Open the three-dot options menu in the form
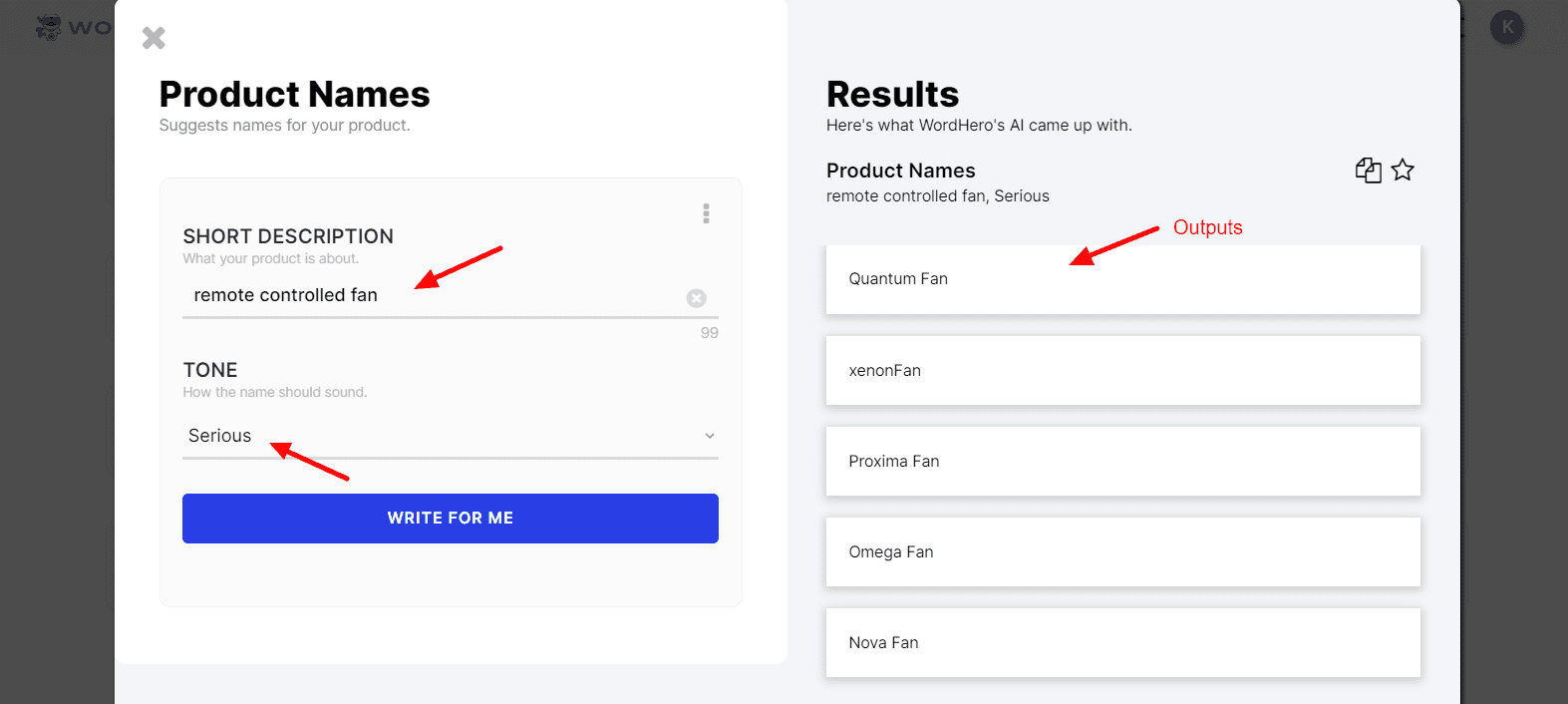The height and width of the screenshot is (704, 1568). (x=706, y=213)
